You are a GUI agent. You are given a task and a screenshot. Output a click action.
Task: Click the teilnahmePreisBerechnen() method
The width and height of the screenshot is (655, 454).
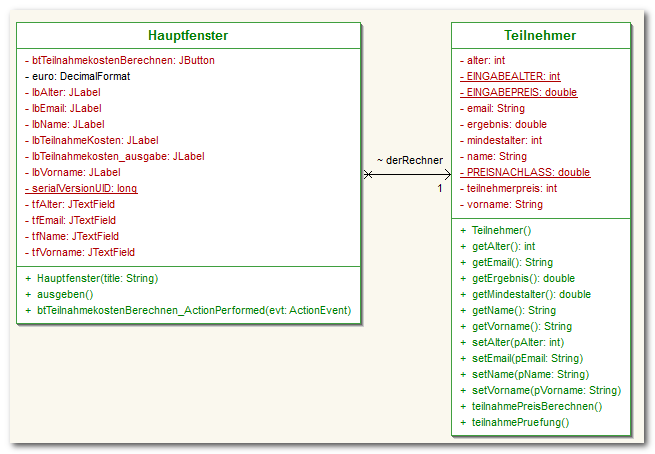point(537,406)
